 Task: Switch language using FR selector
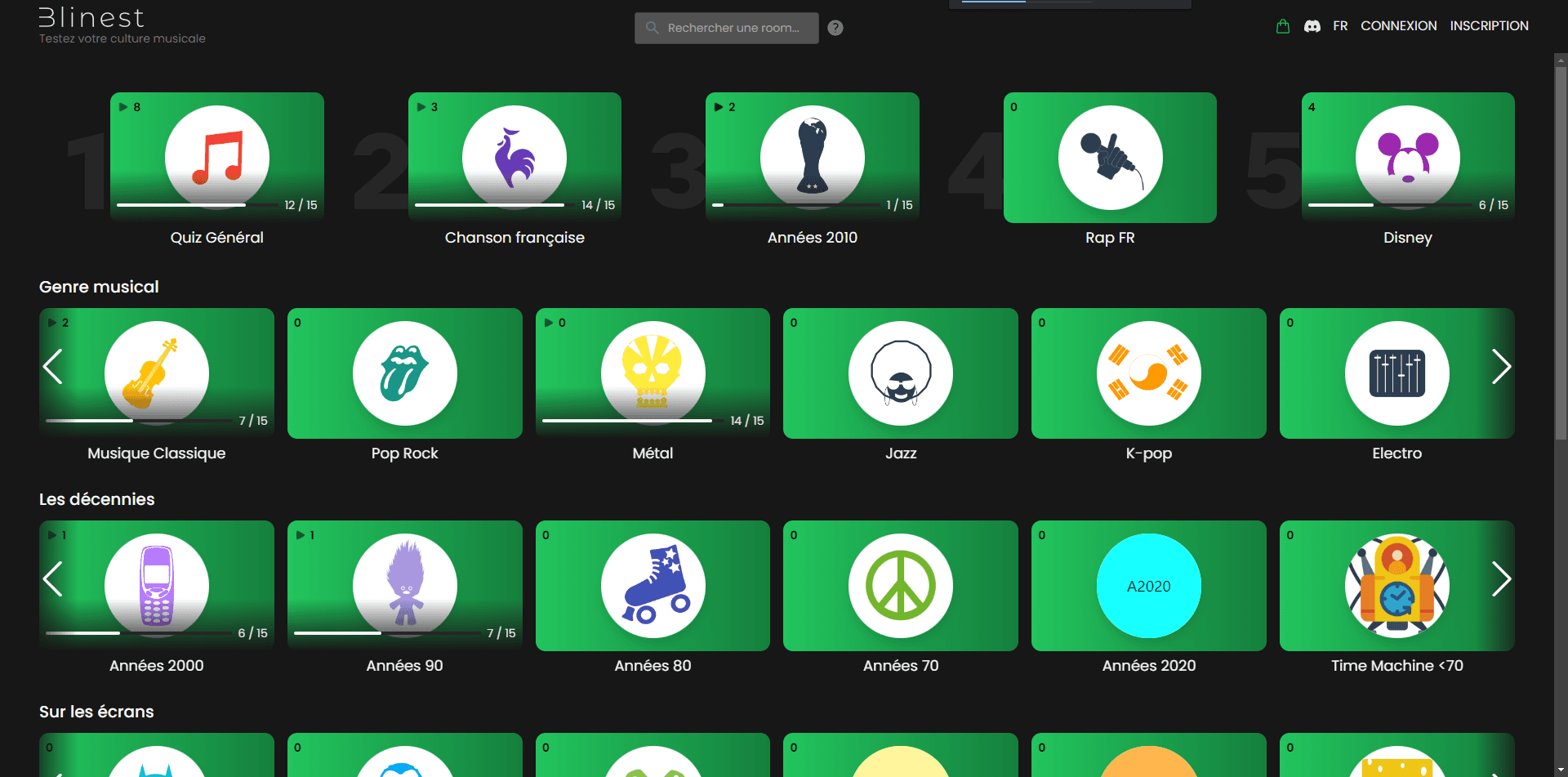pos(1340,26)
